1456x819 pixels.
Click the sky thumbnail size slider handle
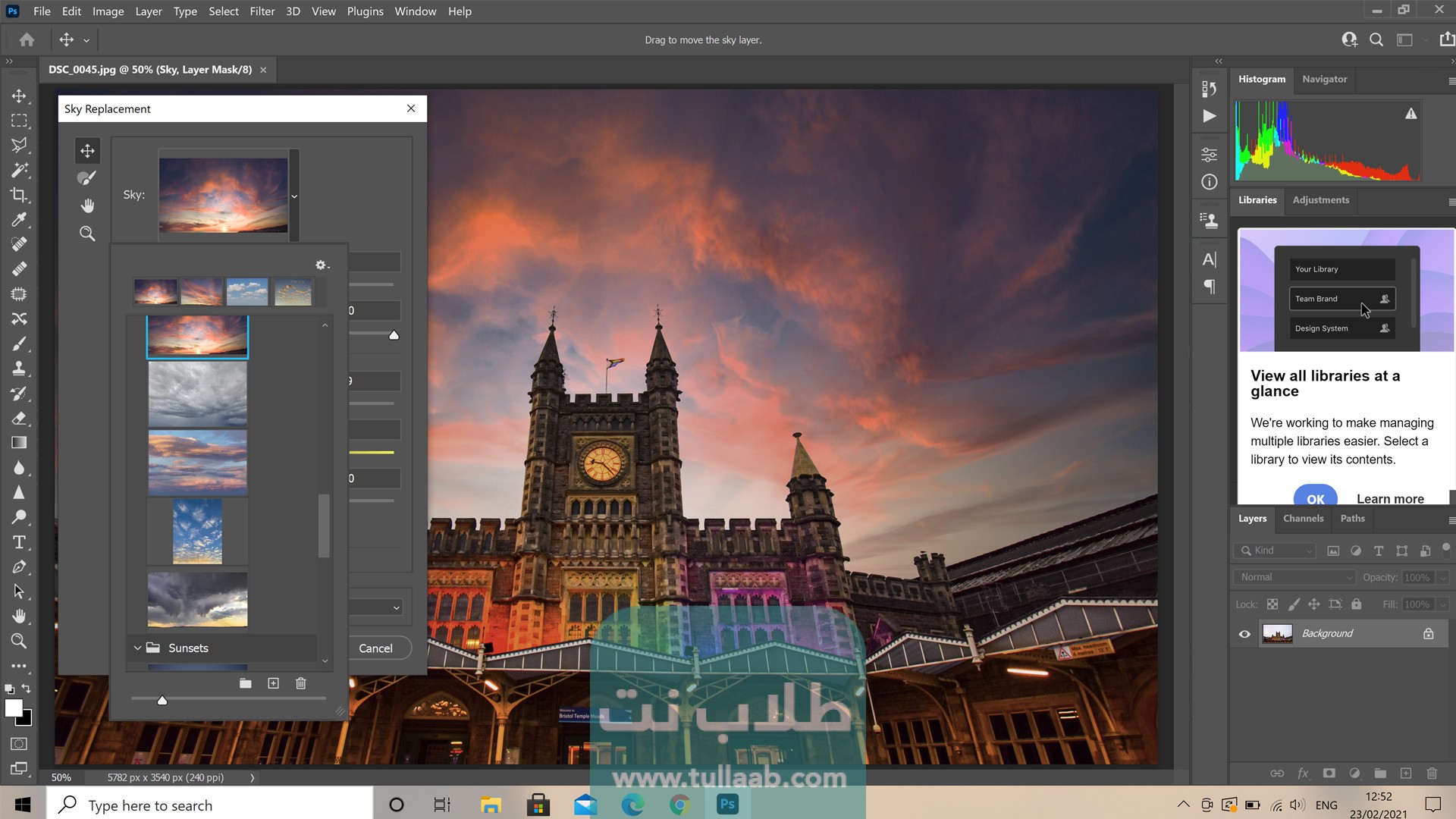coord(162,701)
